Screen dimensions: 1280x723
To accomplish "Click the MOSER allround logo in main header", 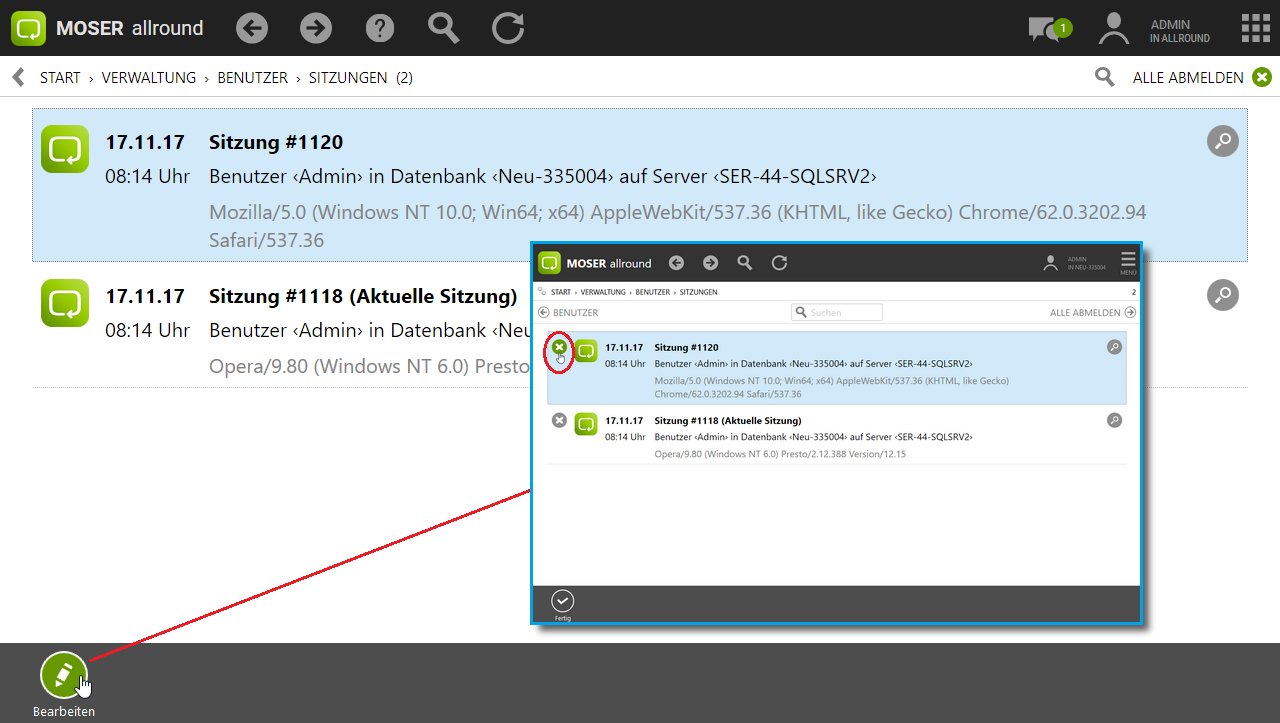I will pos(107,28).
